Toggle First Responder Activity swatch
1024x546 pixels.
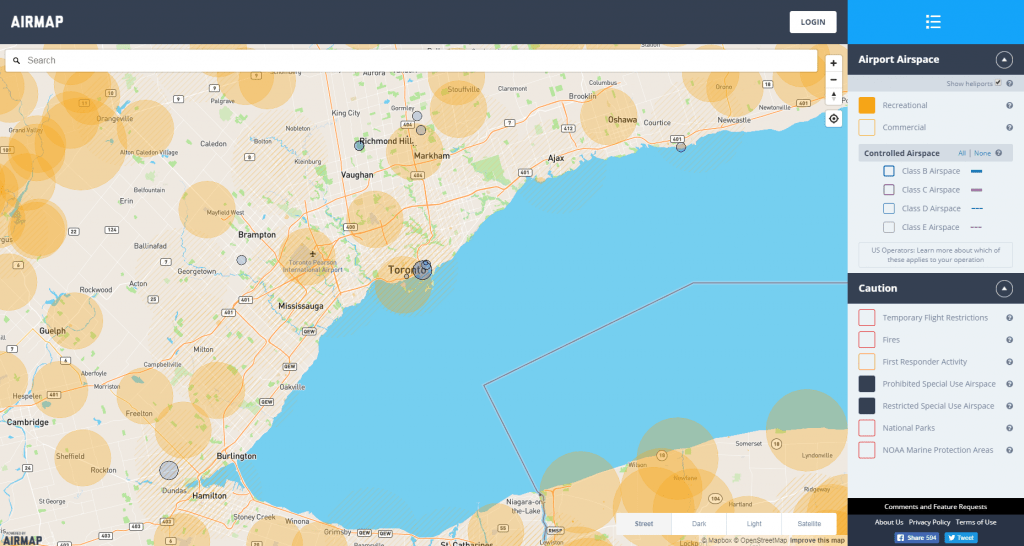coord(867,362)
